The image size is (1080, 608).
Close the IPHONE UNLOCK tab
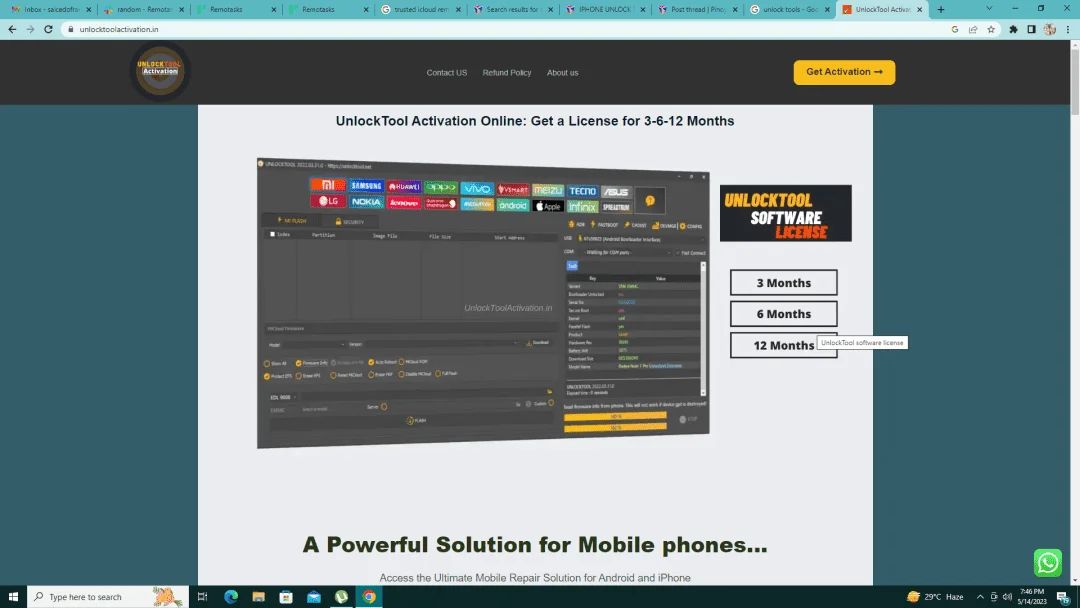[643, 10]
